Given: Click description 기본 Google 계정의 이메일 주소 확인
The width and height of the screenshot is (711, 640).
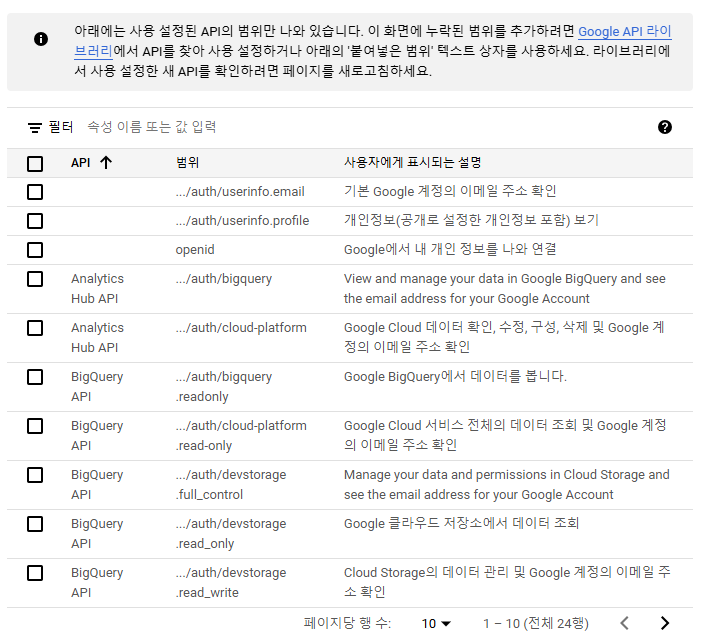Looking at the screenshot, I should click(450, 191).
